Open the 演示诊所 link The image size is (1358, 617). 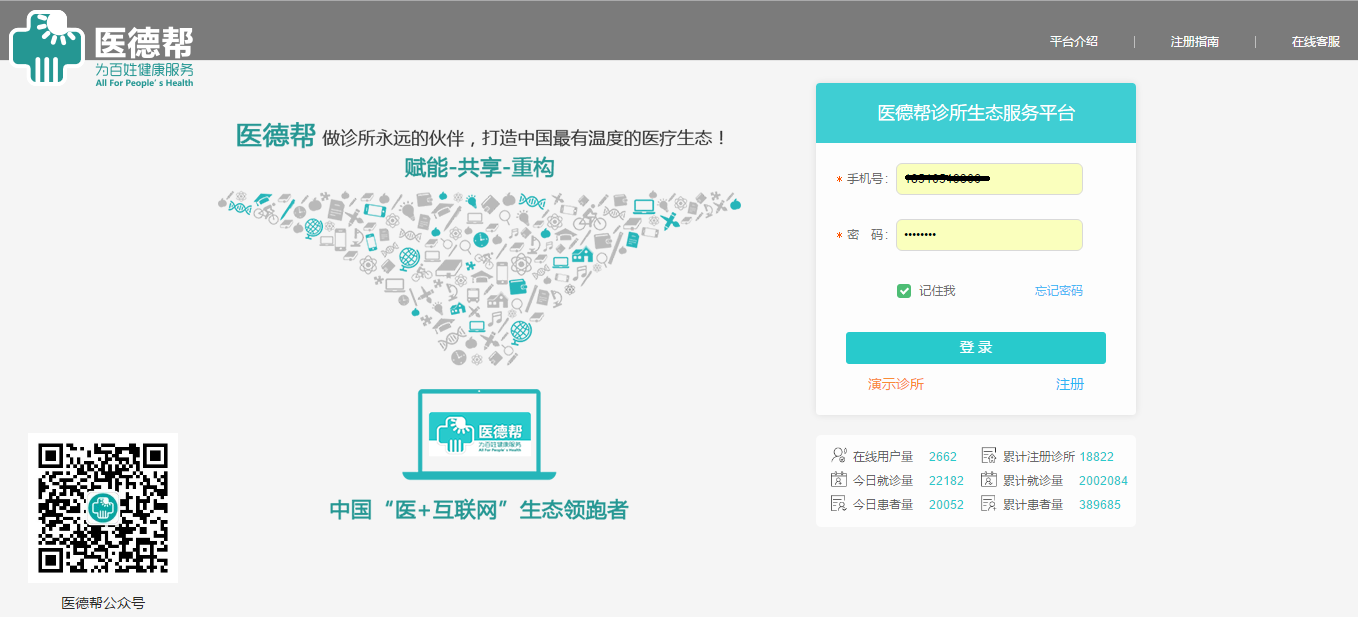(896, 384)
